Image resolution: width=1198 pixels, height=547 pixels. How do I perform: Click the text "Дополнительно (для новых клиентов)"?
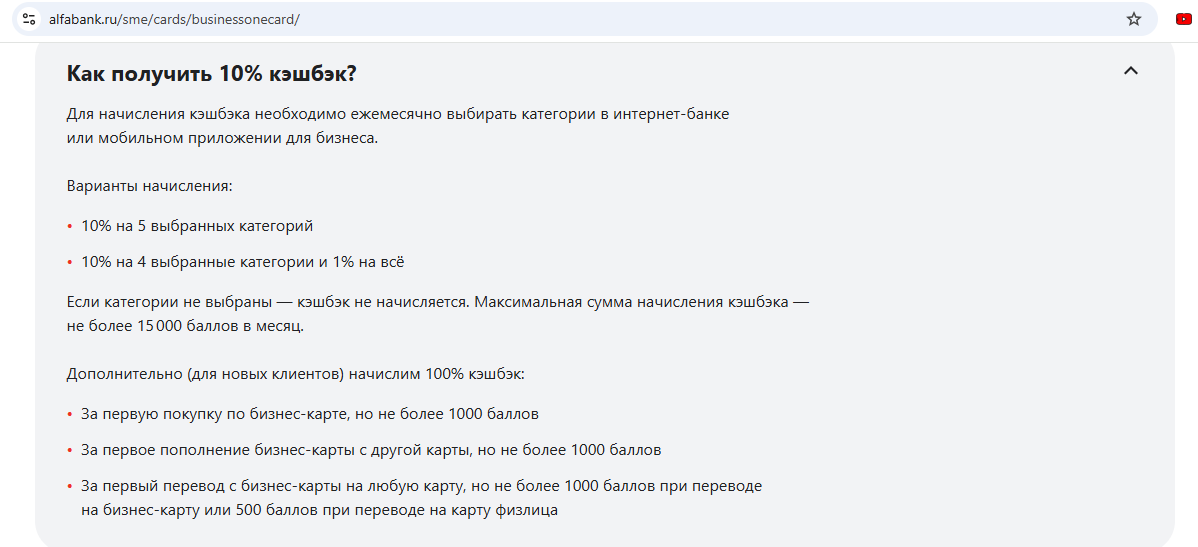(205, 374)
